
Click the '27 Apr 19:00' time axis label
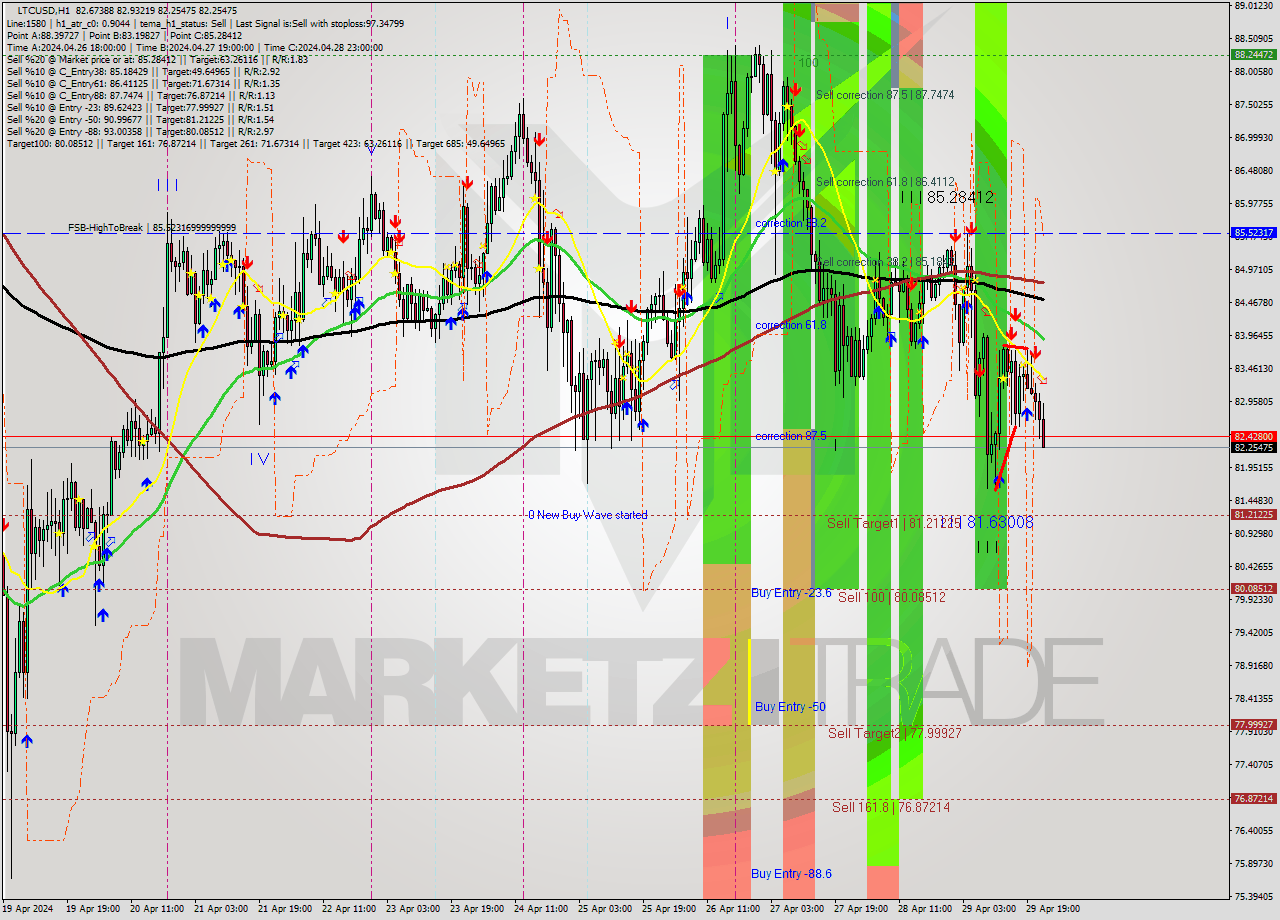pyautogui.click(x=861, y=909)
